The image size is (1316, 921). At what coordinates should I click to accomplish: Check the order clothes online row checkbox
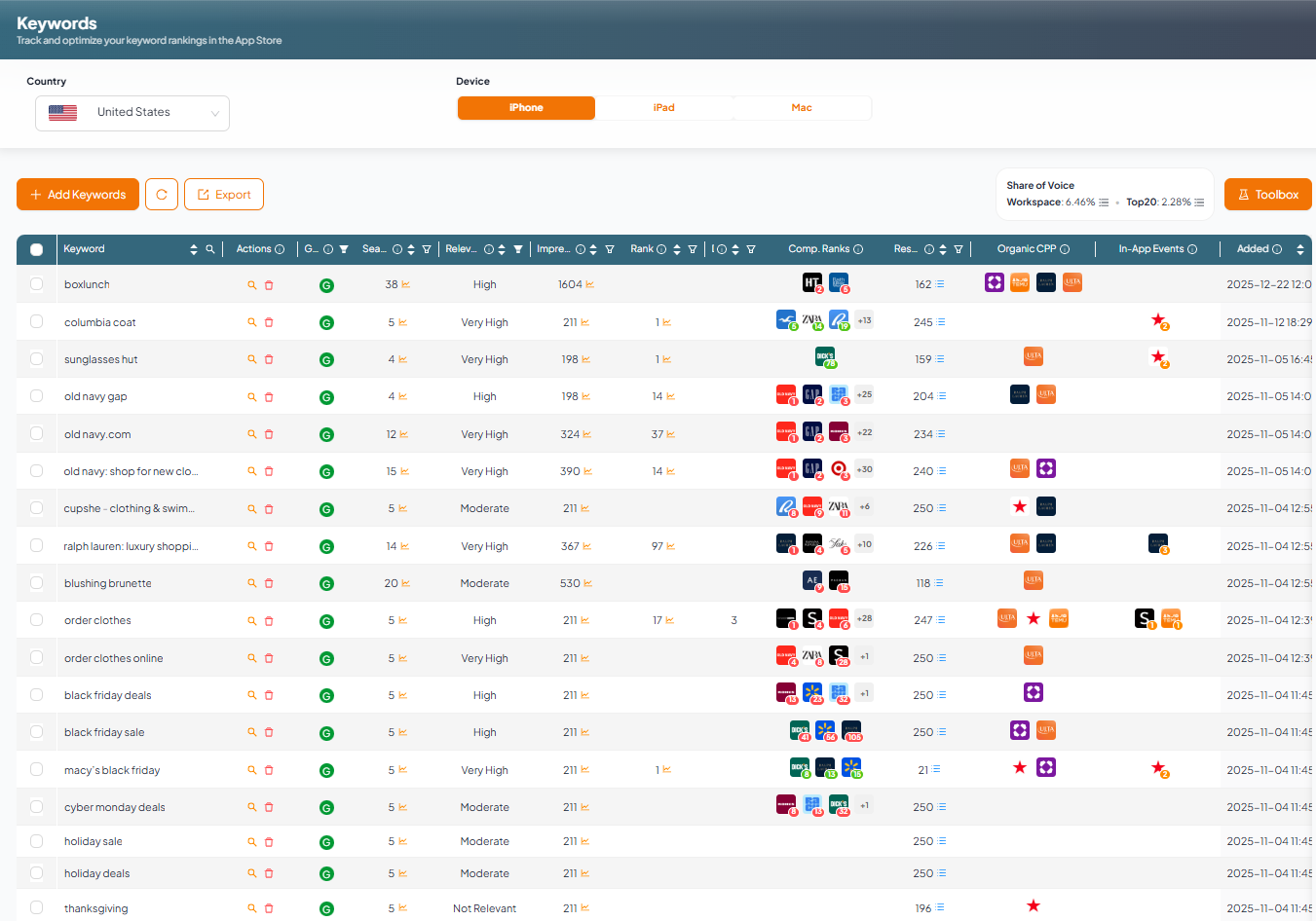(36, 657)
